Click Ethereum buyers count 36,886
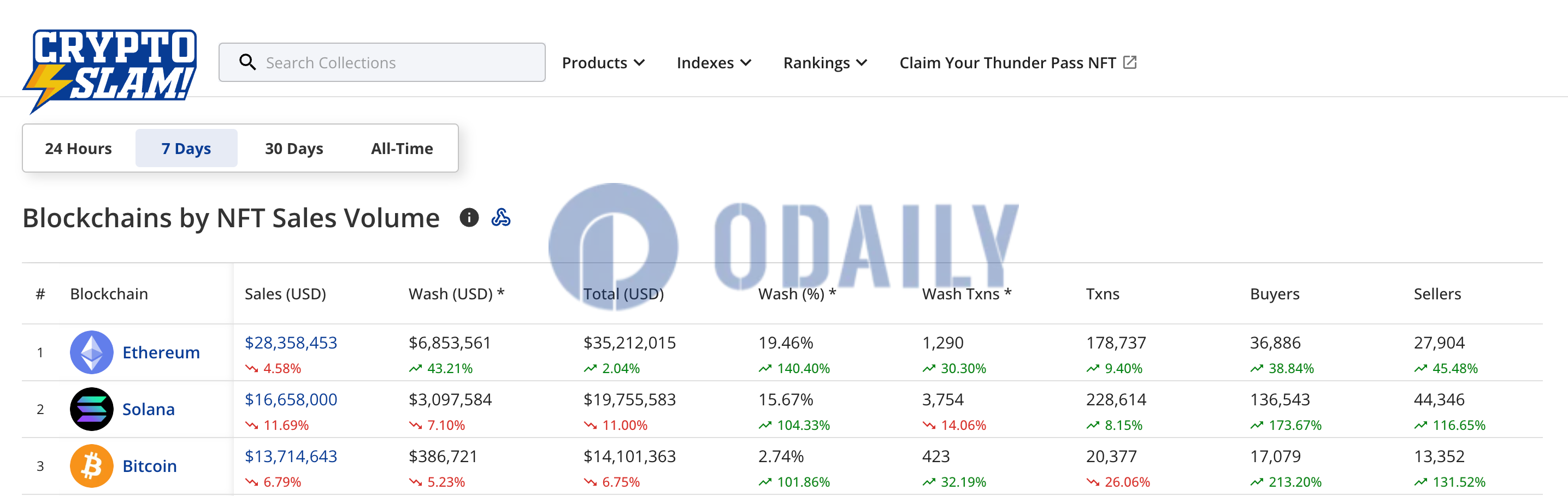 [1275, 343]
